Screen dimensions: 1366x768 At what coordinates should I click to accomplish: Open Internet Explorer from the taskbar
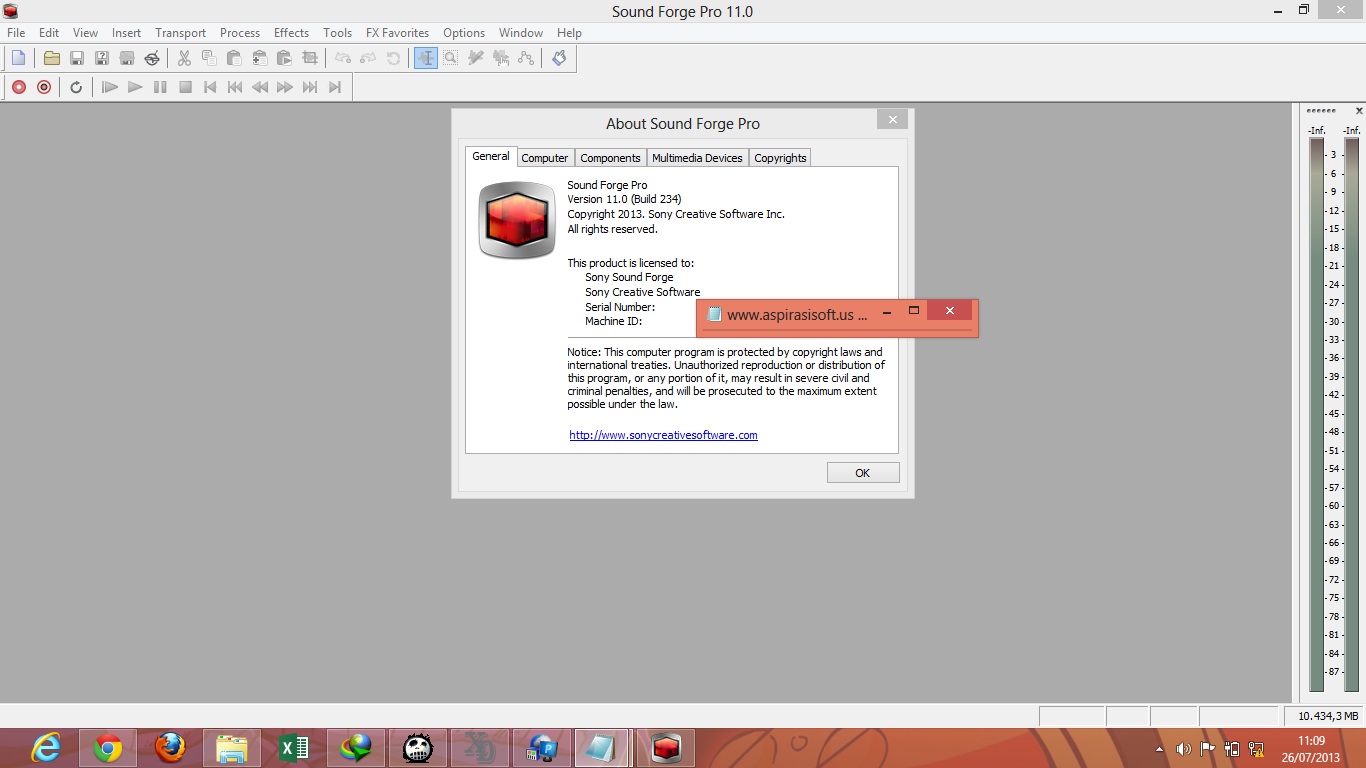[x=46, y=748]
